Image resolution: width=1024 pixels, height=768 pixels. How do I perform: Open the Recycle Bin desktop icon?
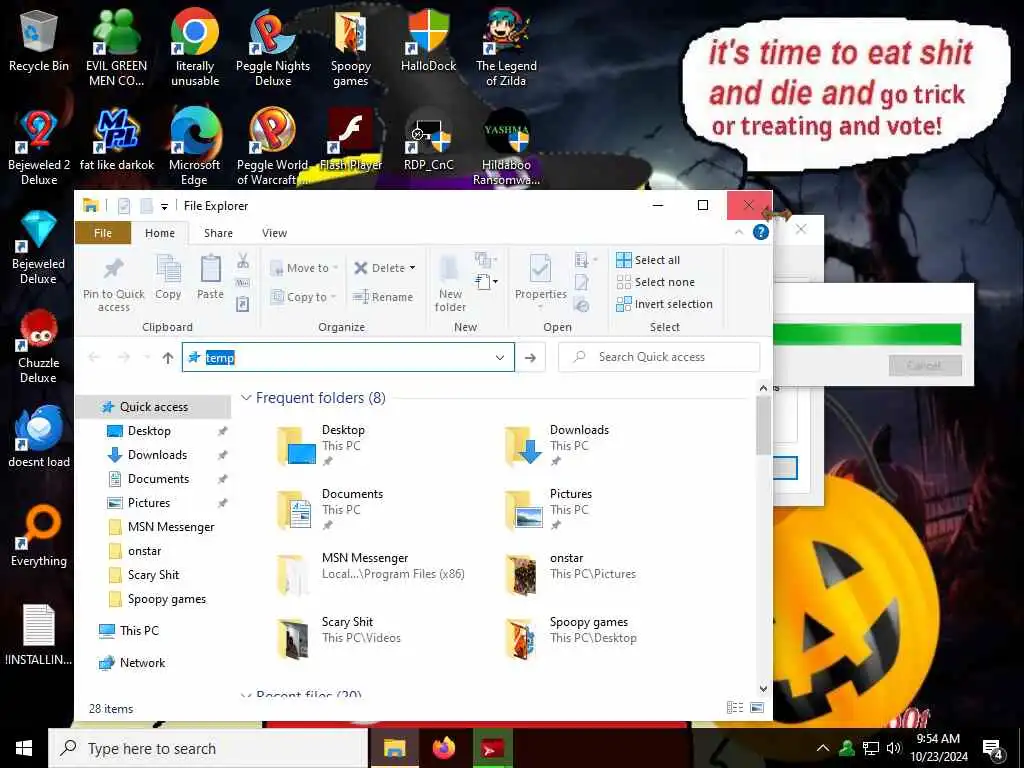(39, 42)
